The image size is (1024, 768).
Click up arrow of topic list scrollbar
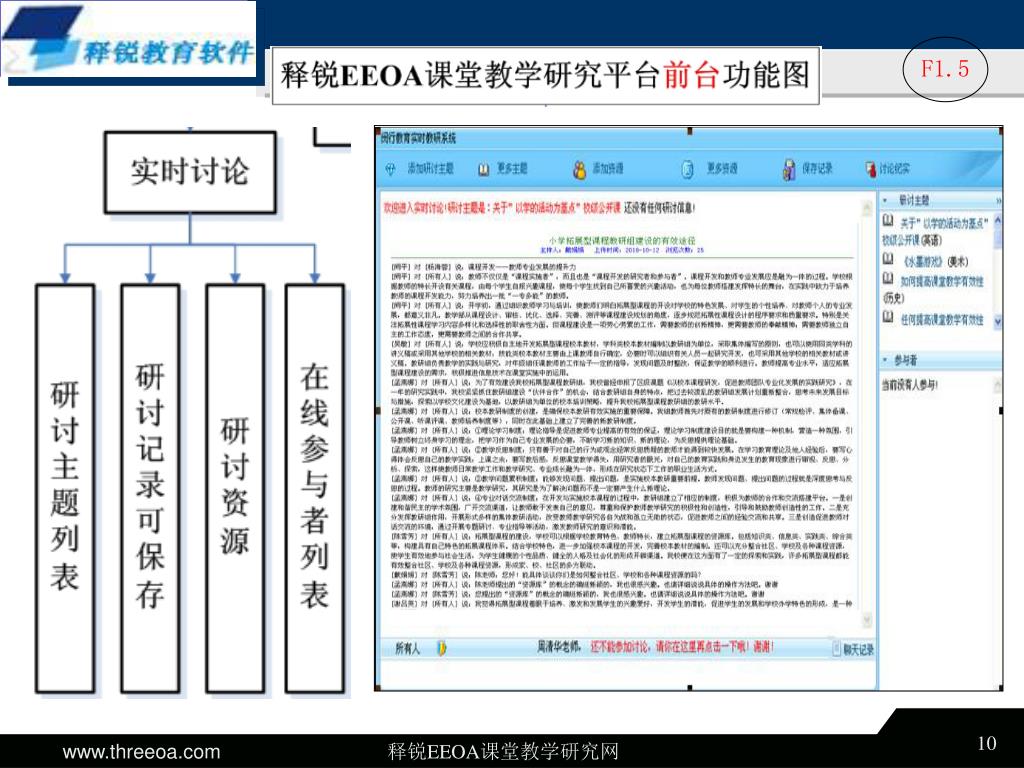tap(998, 221)
